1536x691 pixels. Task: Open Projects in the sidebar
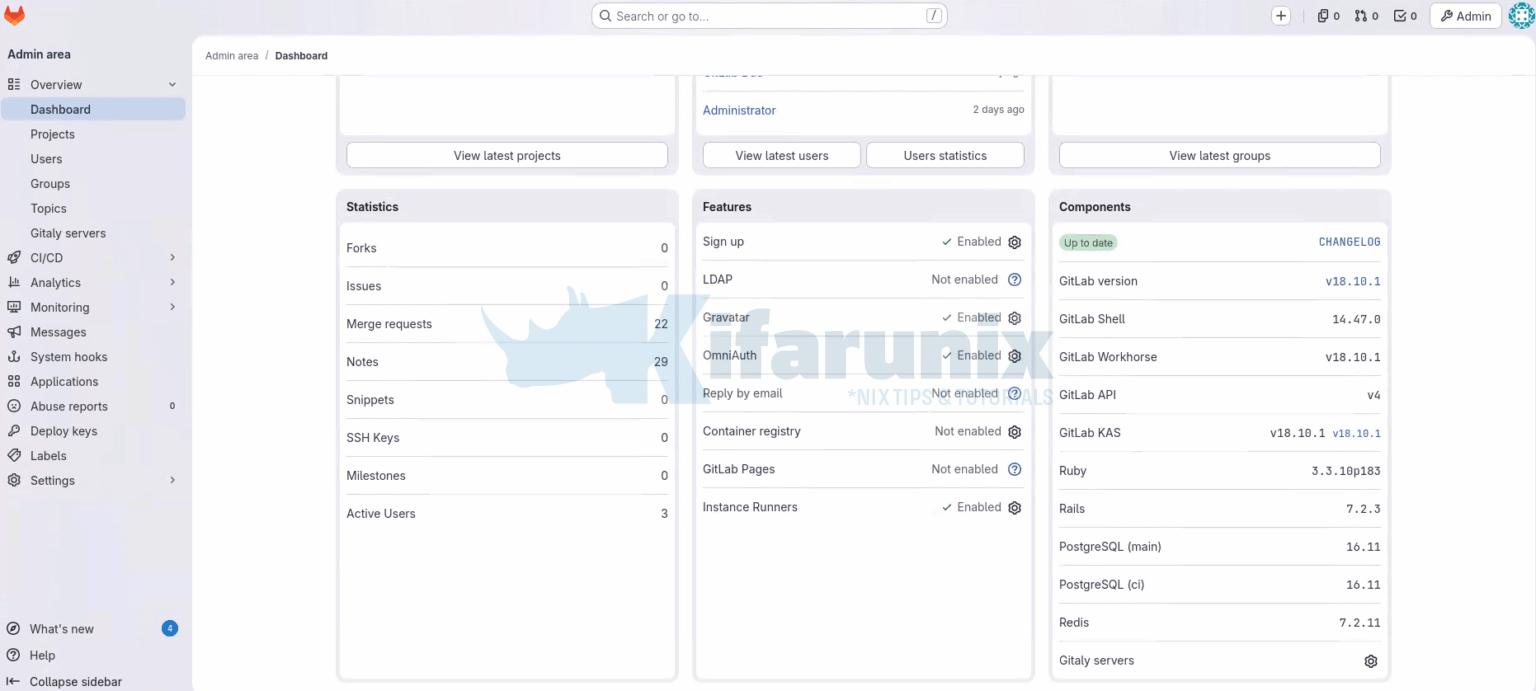point(93,134)
